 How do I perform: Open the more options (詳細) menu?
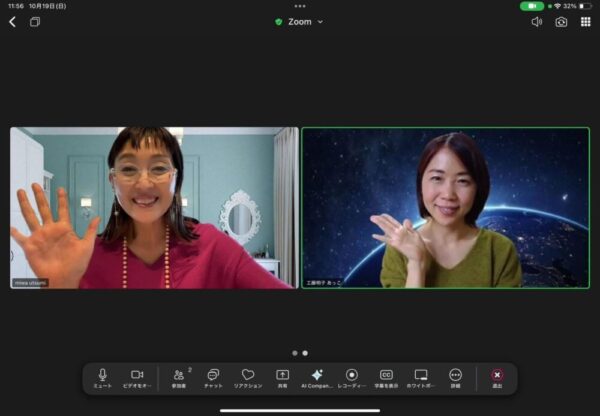(x=455, y=375)
